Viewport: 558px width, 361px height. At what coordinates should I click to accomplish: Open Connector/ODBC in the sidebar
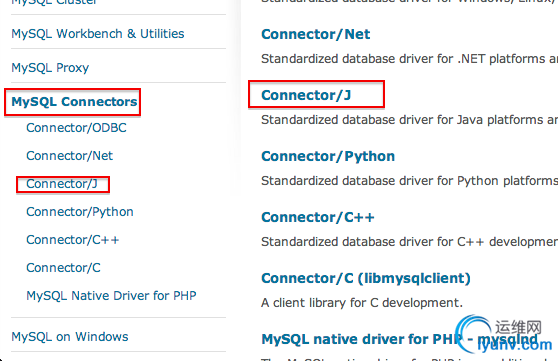click(x=77, y=128)
